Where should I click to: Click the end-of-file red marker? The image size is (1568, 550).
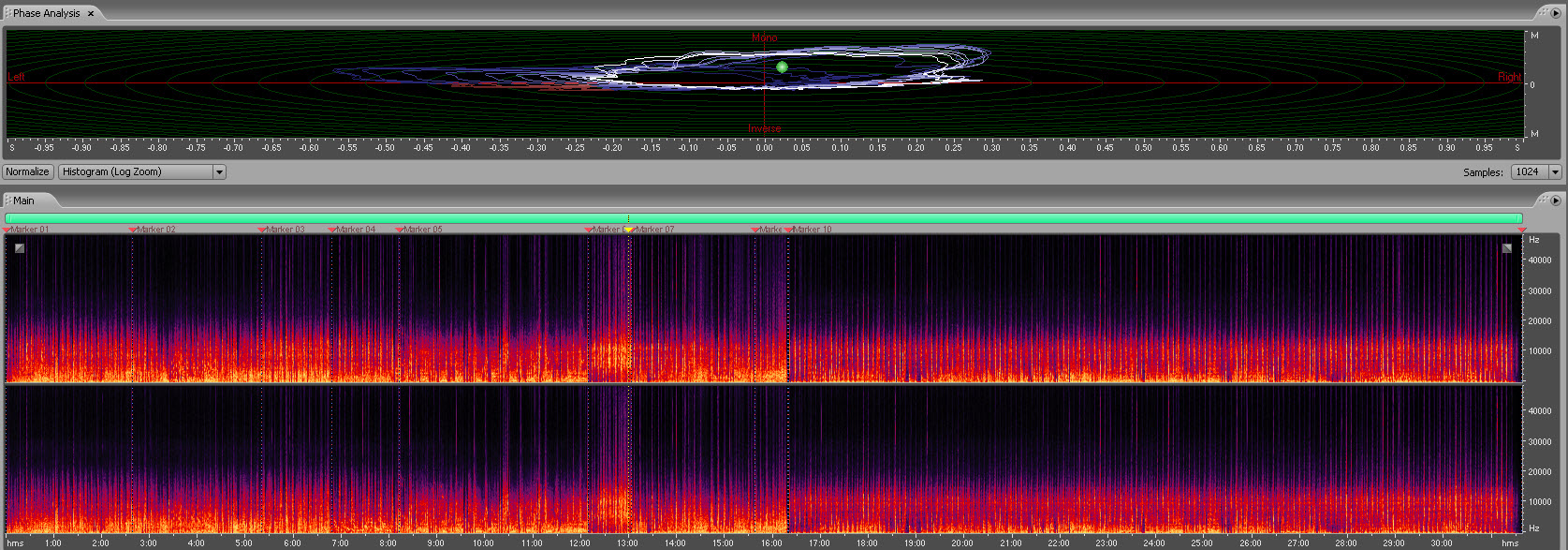(1521, 230)
